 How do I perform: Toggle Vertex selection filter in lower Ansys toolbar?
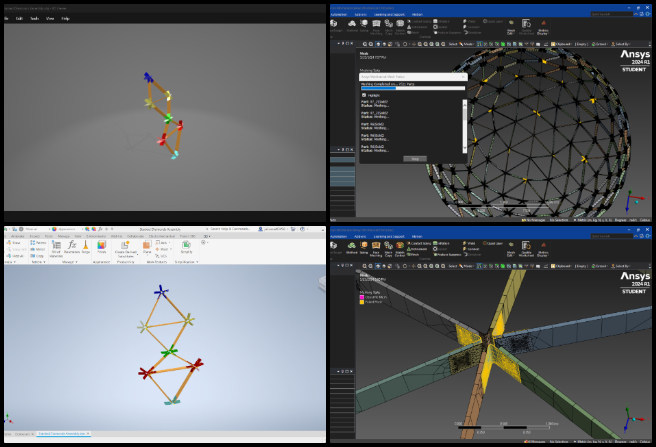point(486,266)
